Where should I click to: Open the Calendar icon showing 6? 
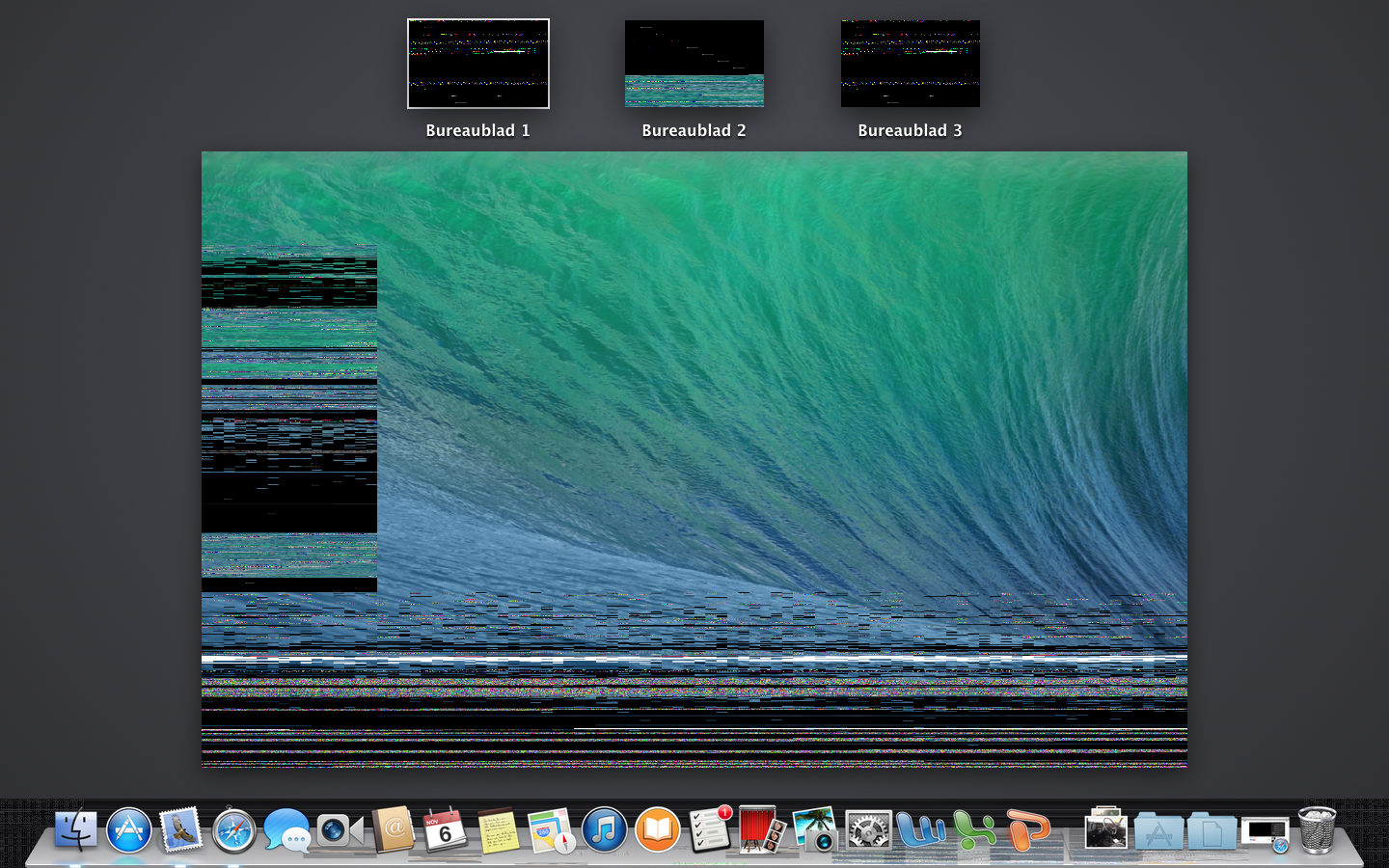[446, 829]
